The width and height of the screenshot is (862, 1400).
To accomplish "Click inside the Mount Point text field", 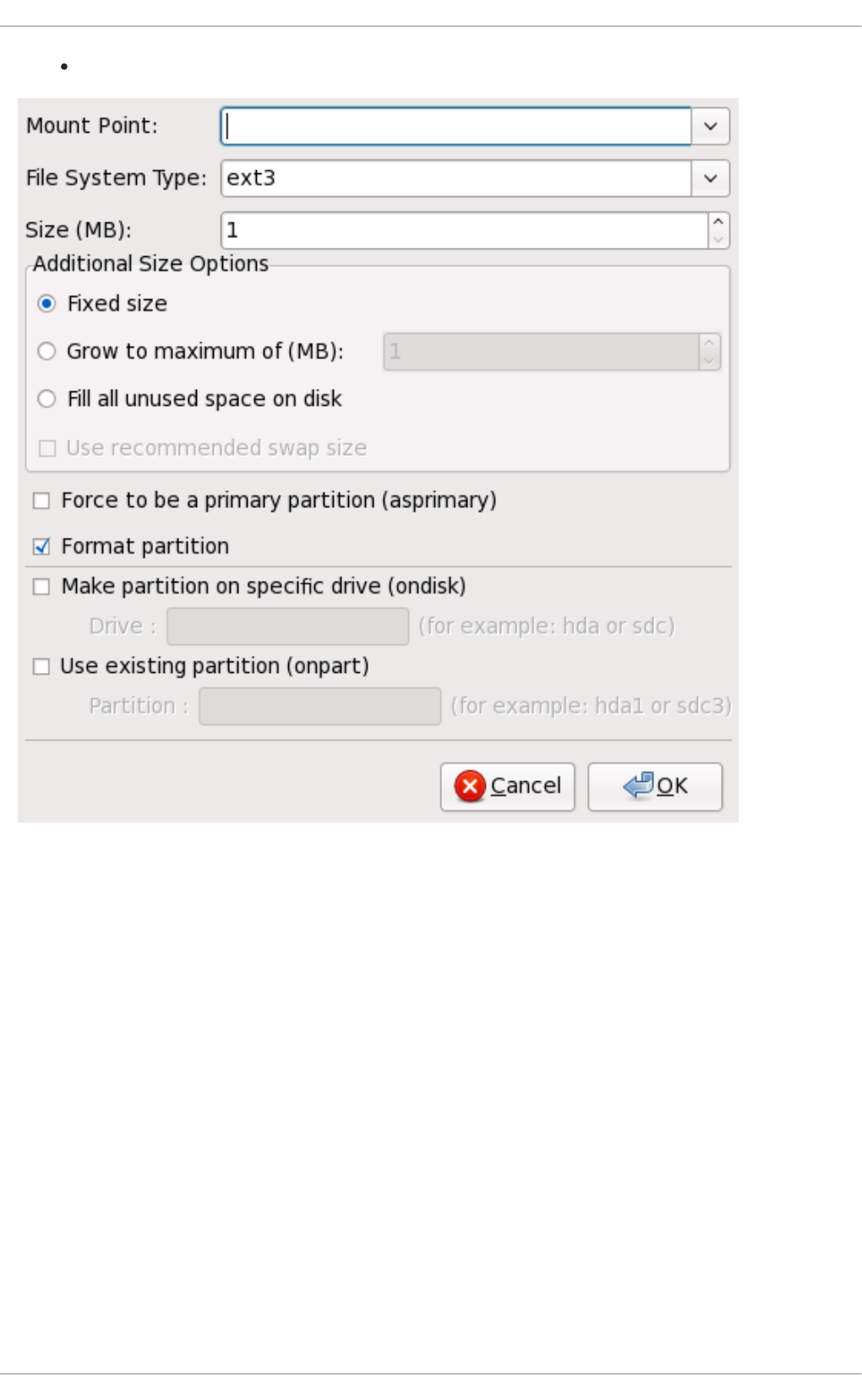I will [456, 126].
